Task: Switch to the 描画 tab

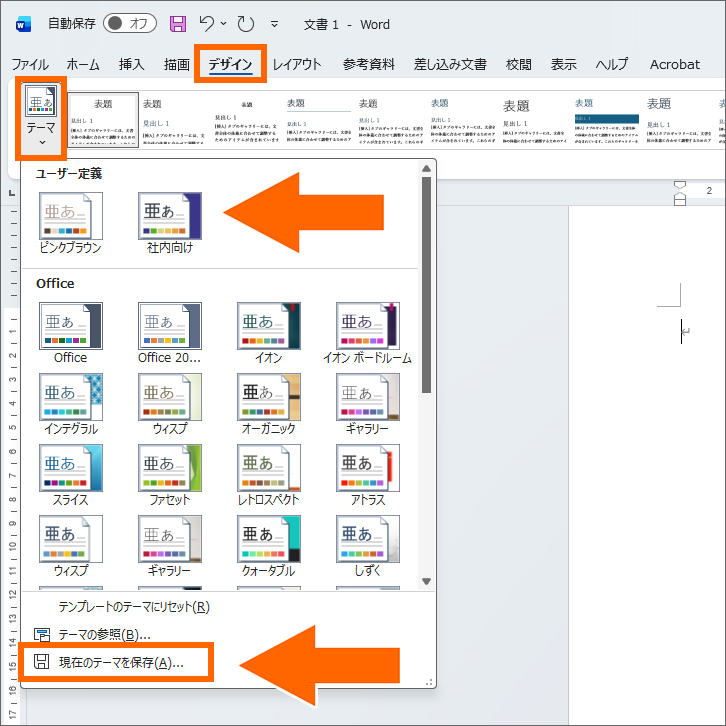Action: (x=176, y=64)
